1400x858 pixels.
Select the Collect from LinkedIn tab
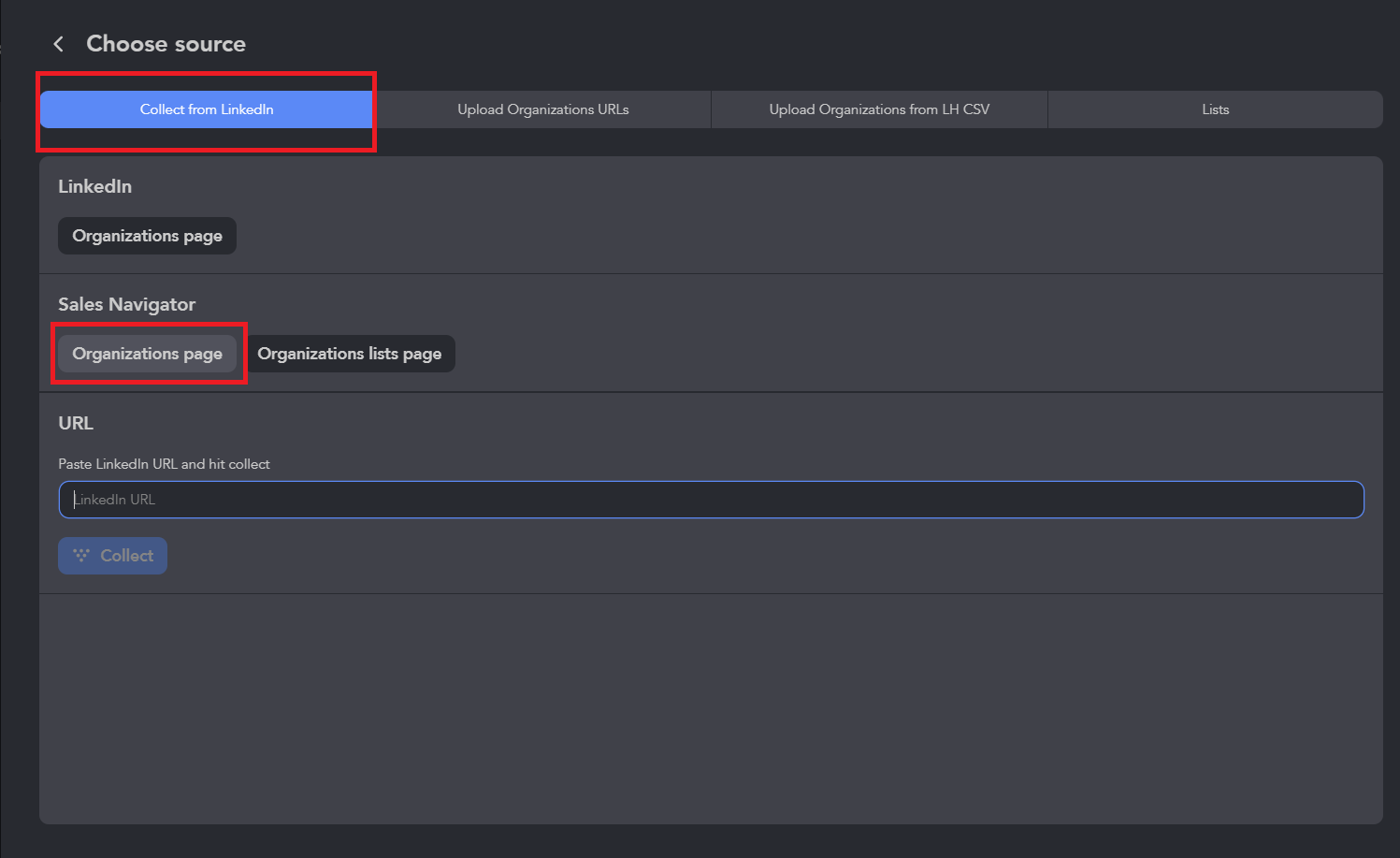[207, 109]
